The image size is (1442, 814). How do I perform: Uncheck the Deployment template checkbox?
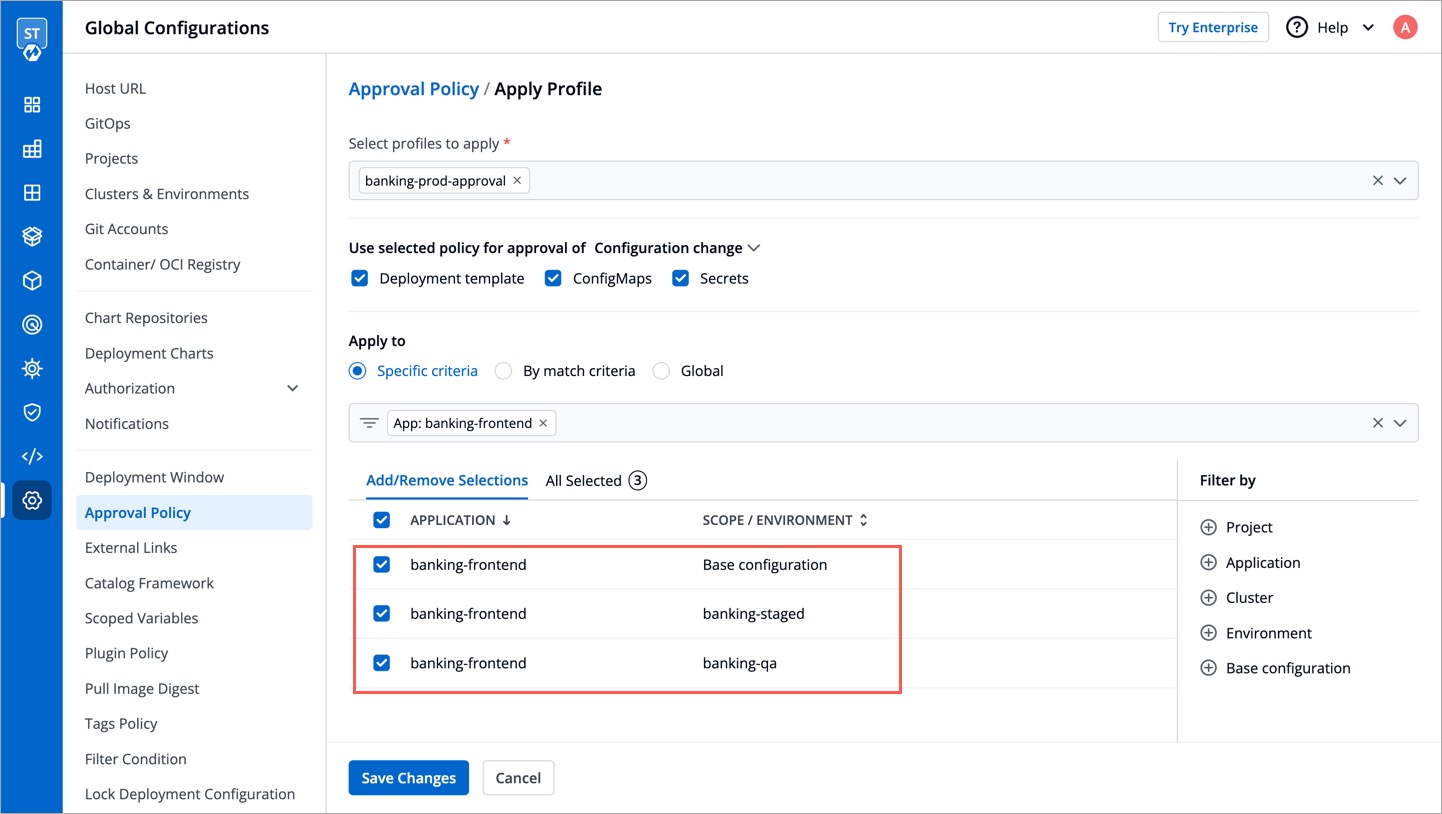360,278
